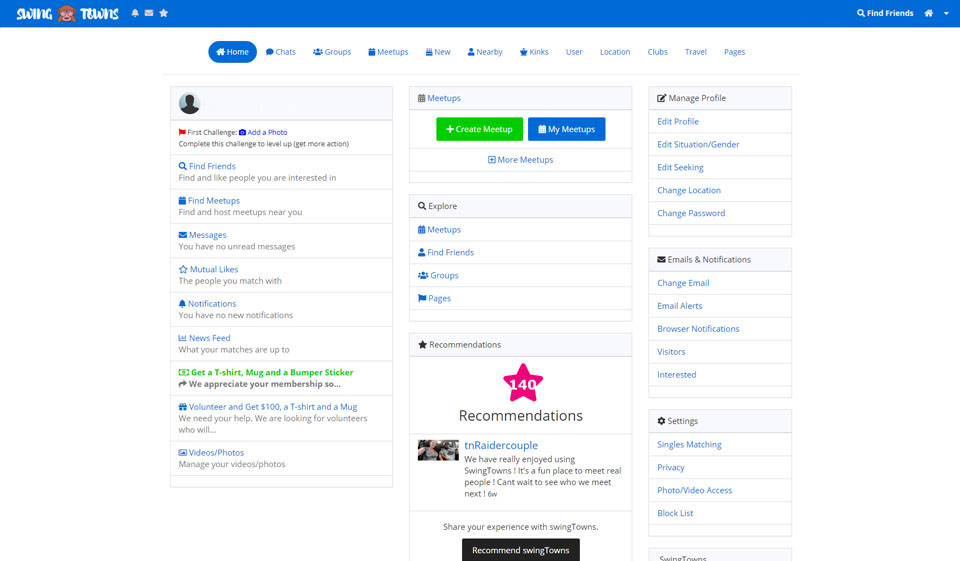Screen dimensions: 960x561
Task: Switch to the Chats tab
Action: (x=281, y=52)
